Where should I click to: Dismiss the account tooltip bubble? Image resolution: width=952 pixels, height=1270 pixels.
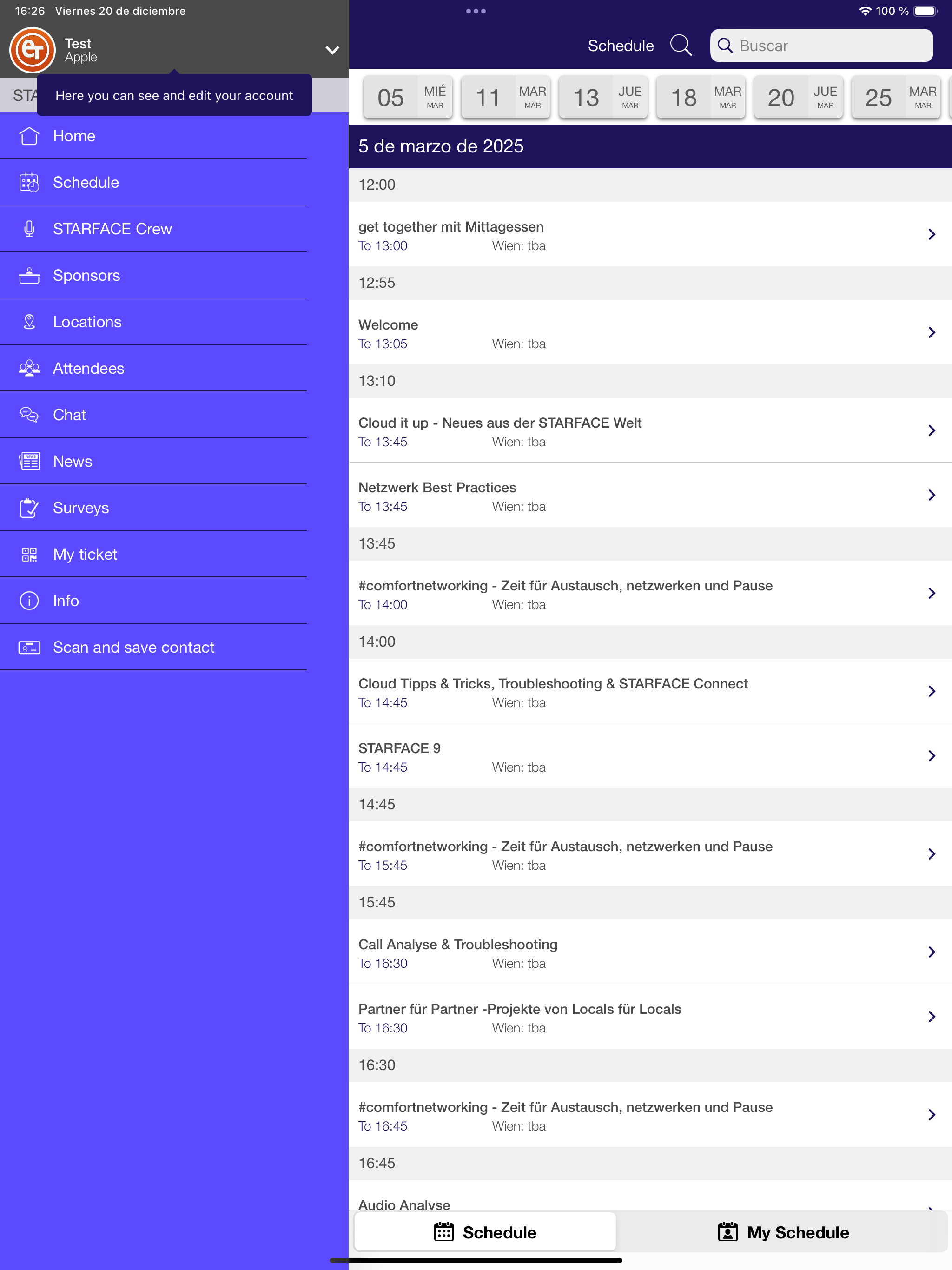pyautogui.click(x=174, y=95)
